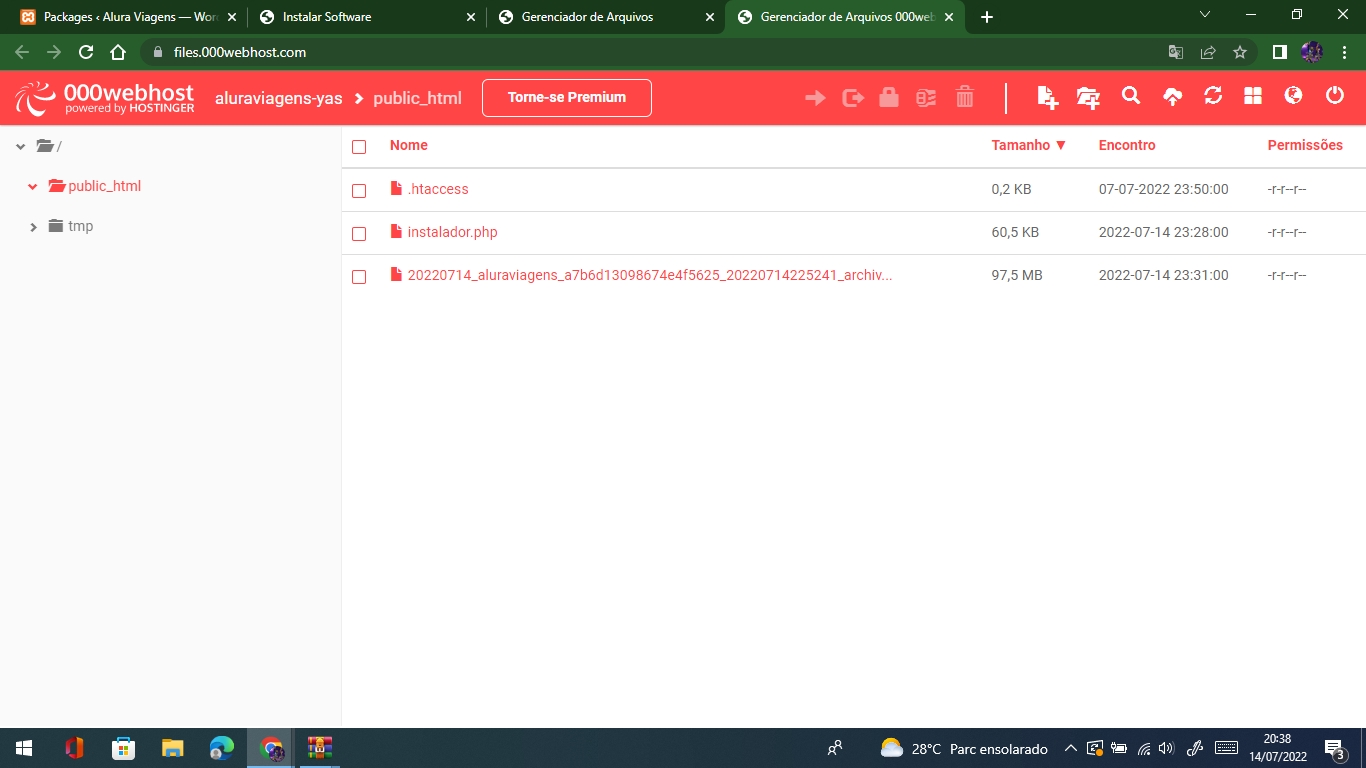Screen dimensions: 1366x768
Task: Open the .htaccess file name
Action: tap(438, 189)
